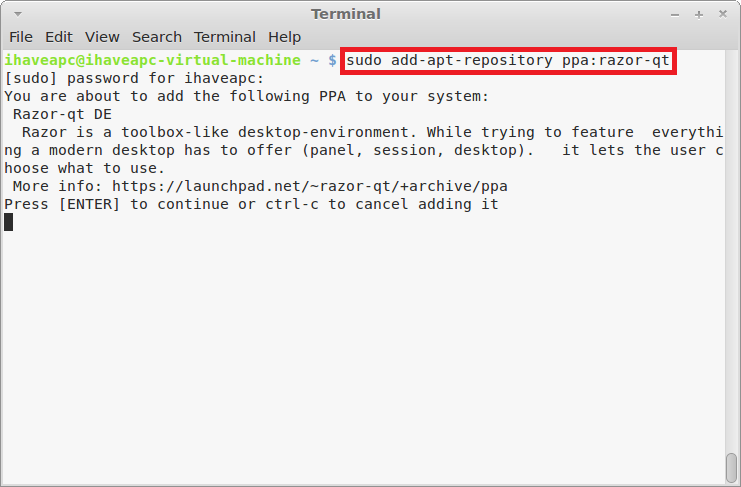Click the 'Press [ENTER] to continue' line
The height and width of the screenshot is (487, 741).
[x=251, y=204]
